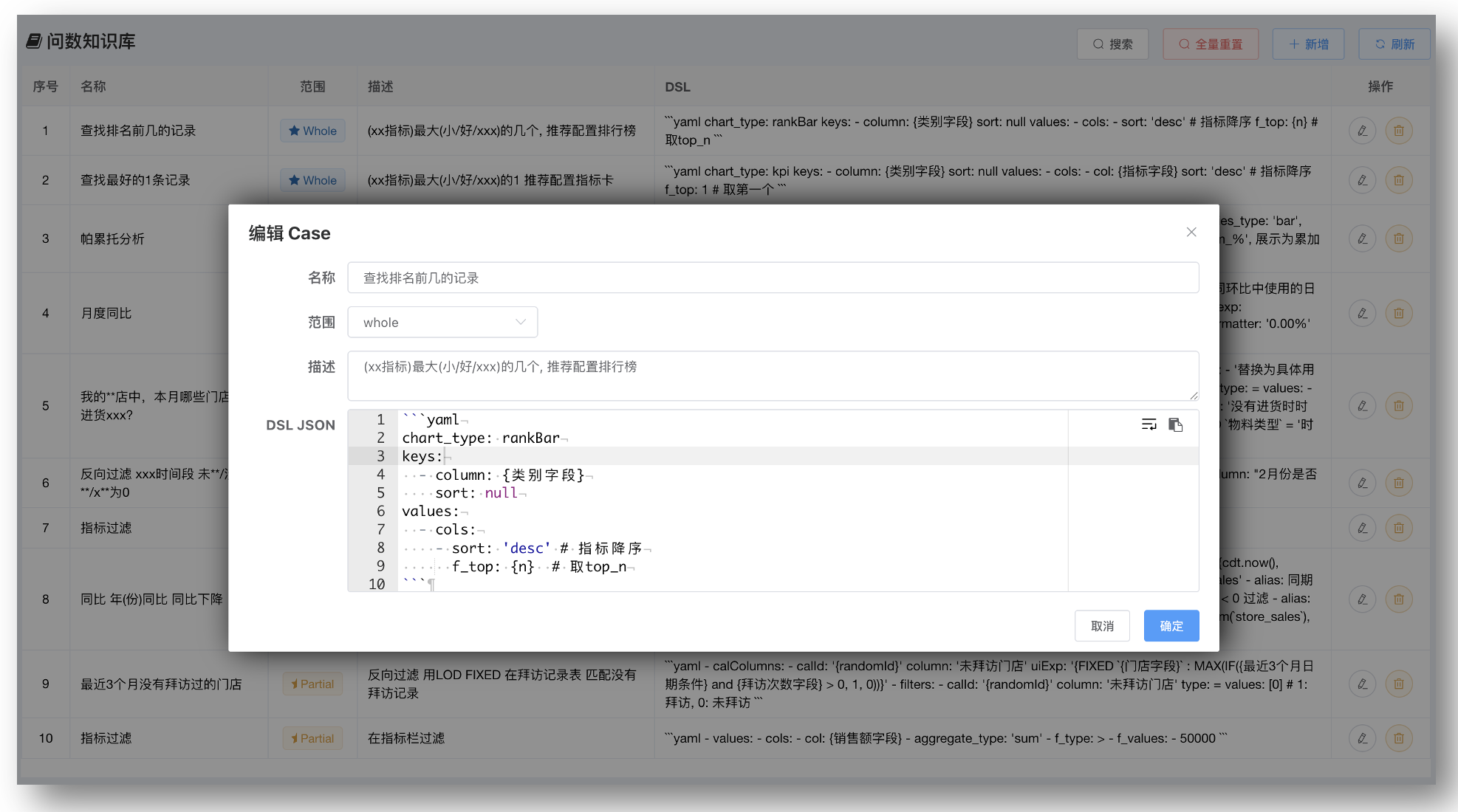Click edit icon for row 6
Screen dimensions: 1458x812
pyautogui.click(x=1362, y=483)
